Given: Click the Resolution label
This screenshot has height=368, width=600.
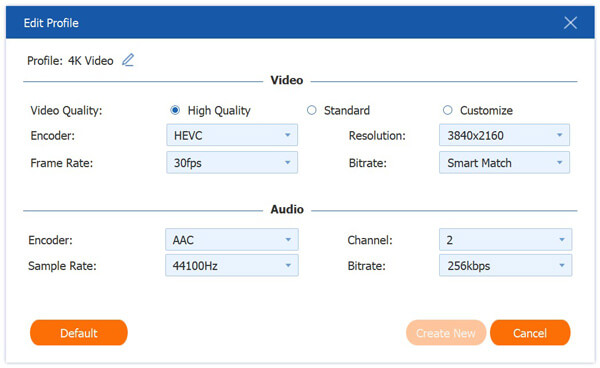Looking at the screenshot, I should (377, 135).
